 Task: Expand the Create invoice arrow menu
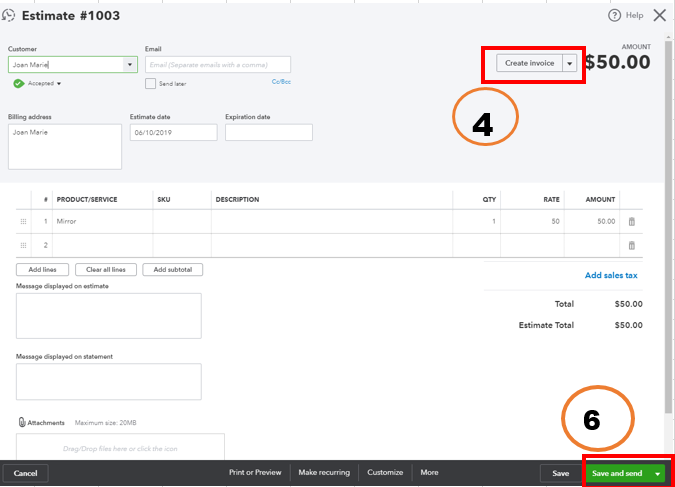point(570,63)
